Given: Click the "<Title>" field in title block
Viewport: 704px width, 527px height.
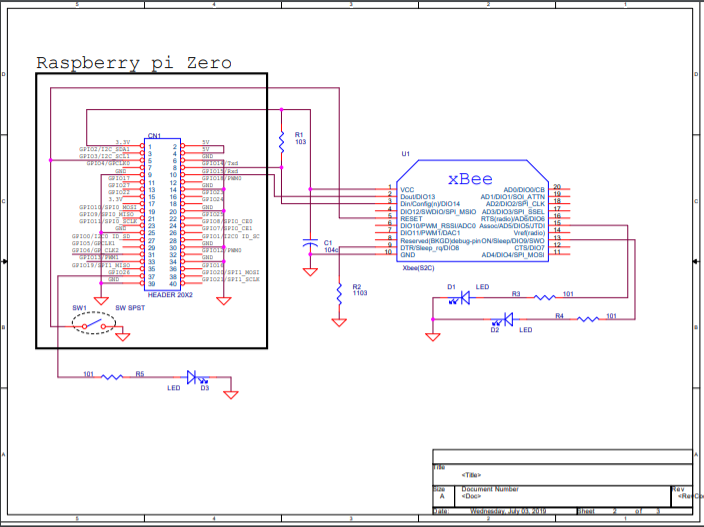Looking at the screenshot, I should (x=471, y=475).
